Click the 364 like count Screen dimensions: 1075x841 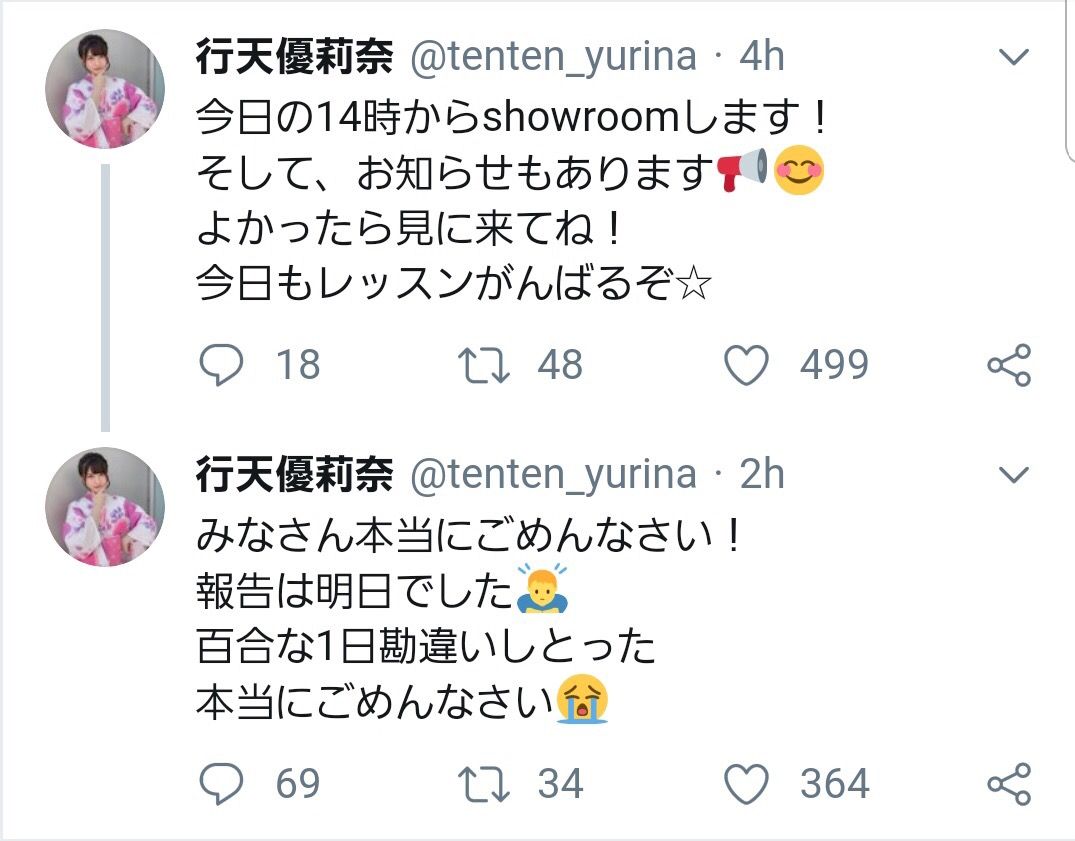click(x=835, y=784)
